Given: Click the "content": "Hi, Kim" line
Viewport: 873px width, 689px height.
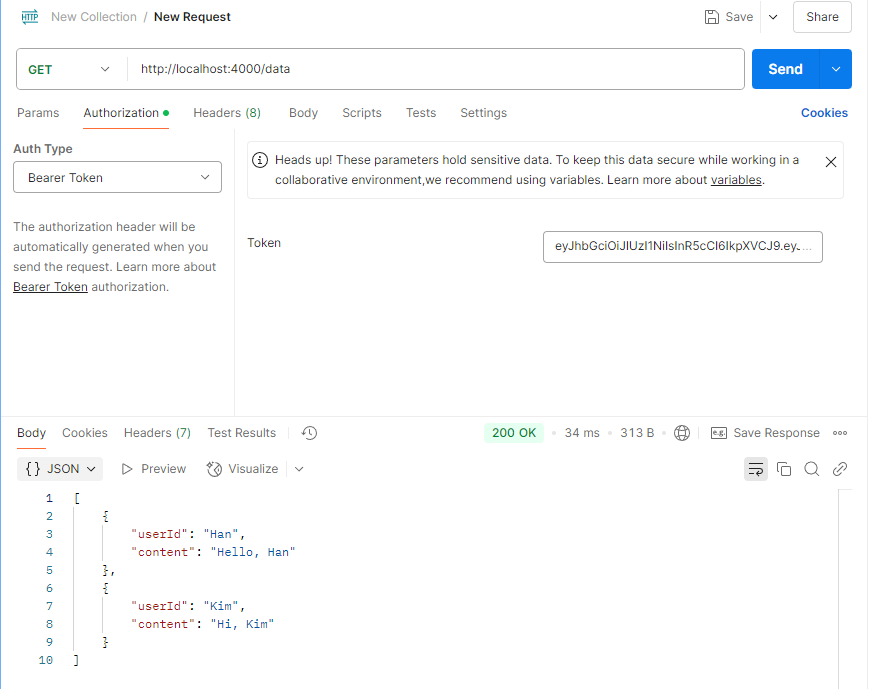Looking at the screenshot, I should [203, 624].
